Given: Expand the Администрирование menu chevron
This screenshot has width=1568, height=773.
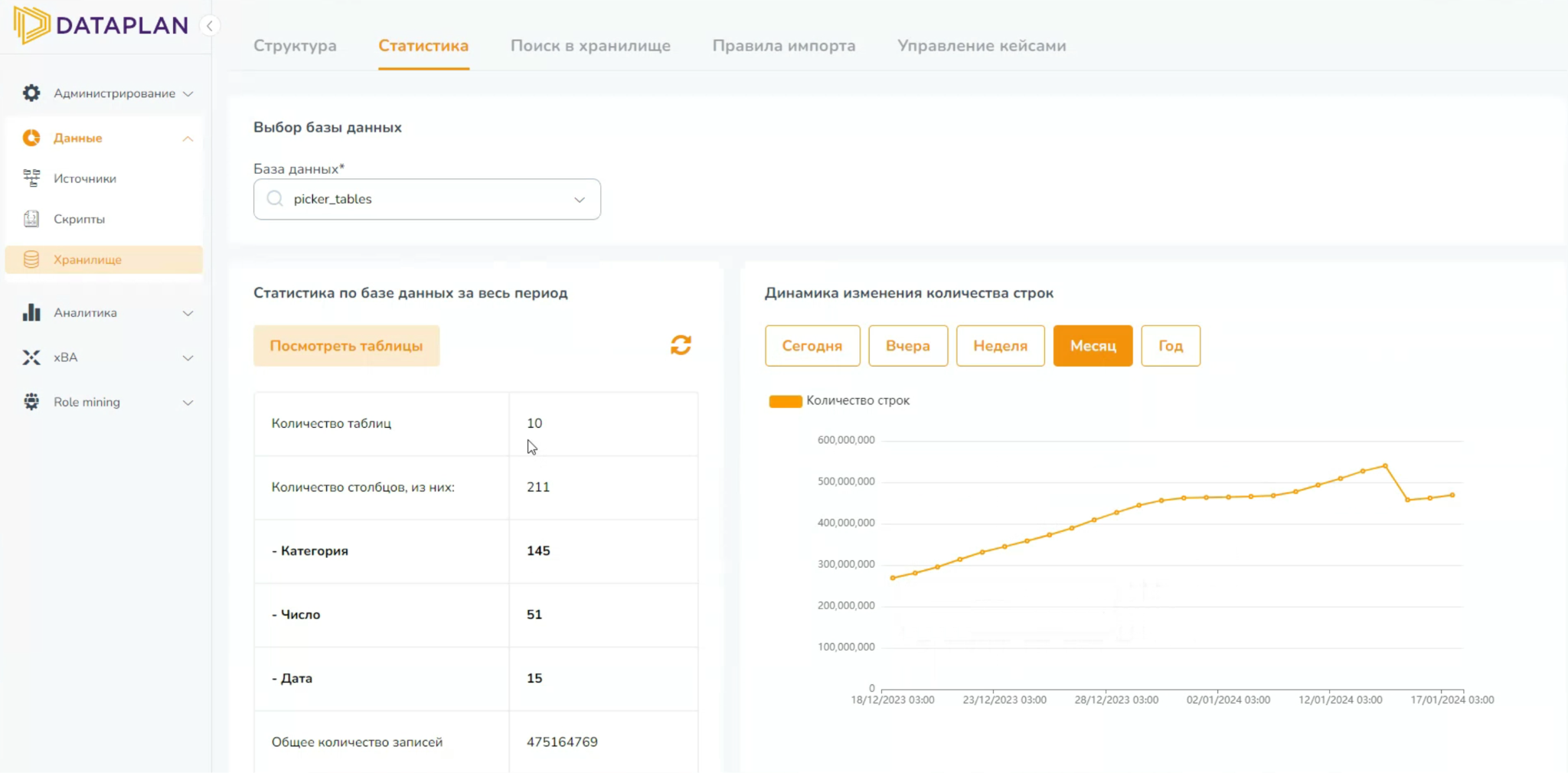Looking at the screenshot, I should click(188, 93).
